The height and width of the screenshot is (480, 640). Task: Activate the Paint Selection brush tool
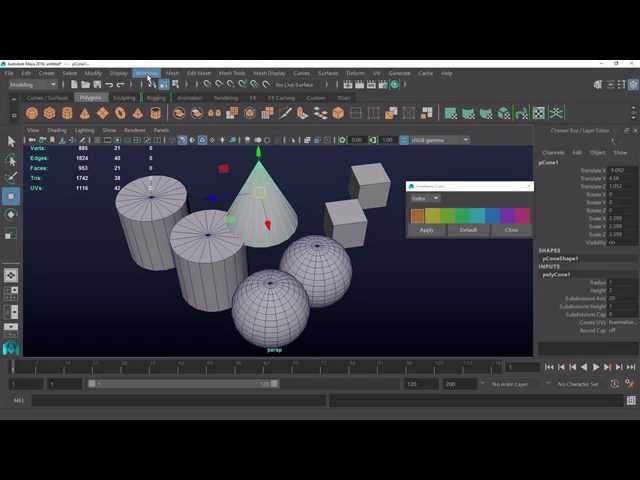tap(11, 178)
